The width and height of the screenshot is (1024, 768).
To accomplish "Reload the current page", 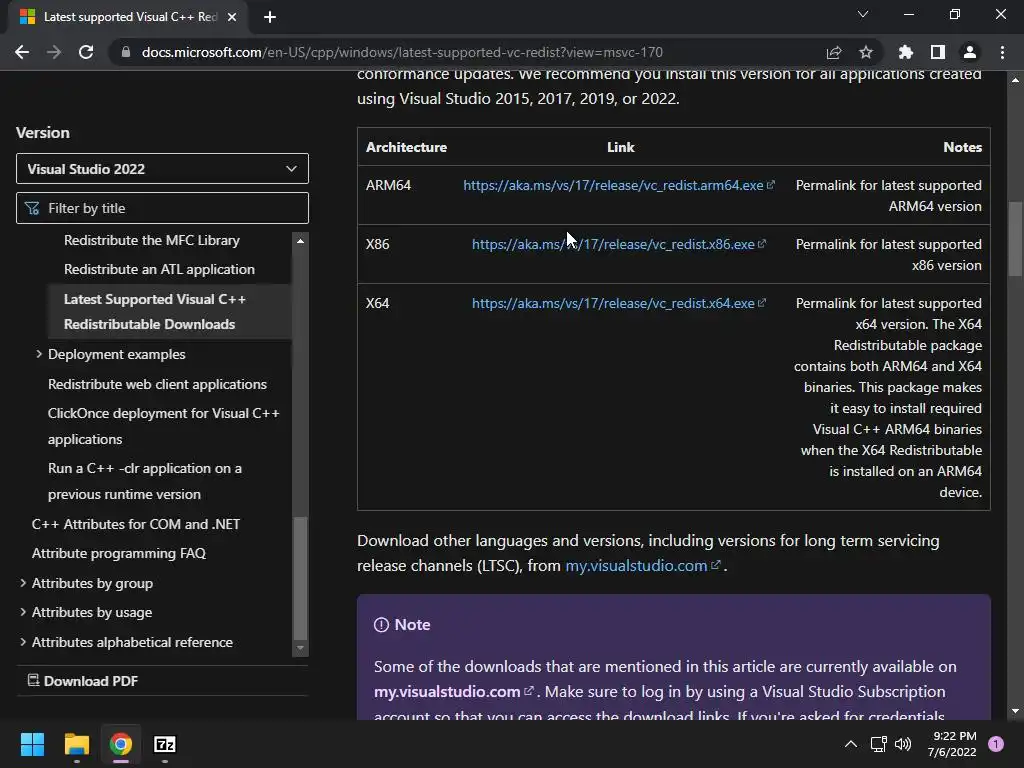I will point(86,52).
